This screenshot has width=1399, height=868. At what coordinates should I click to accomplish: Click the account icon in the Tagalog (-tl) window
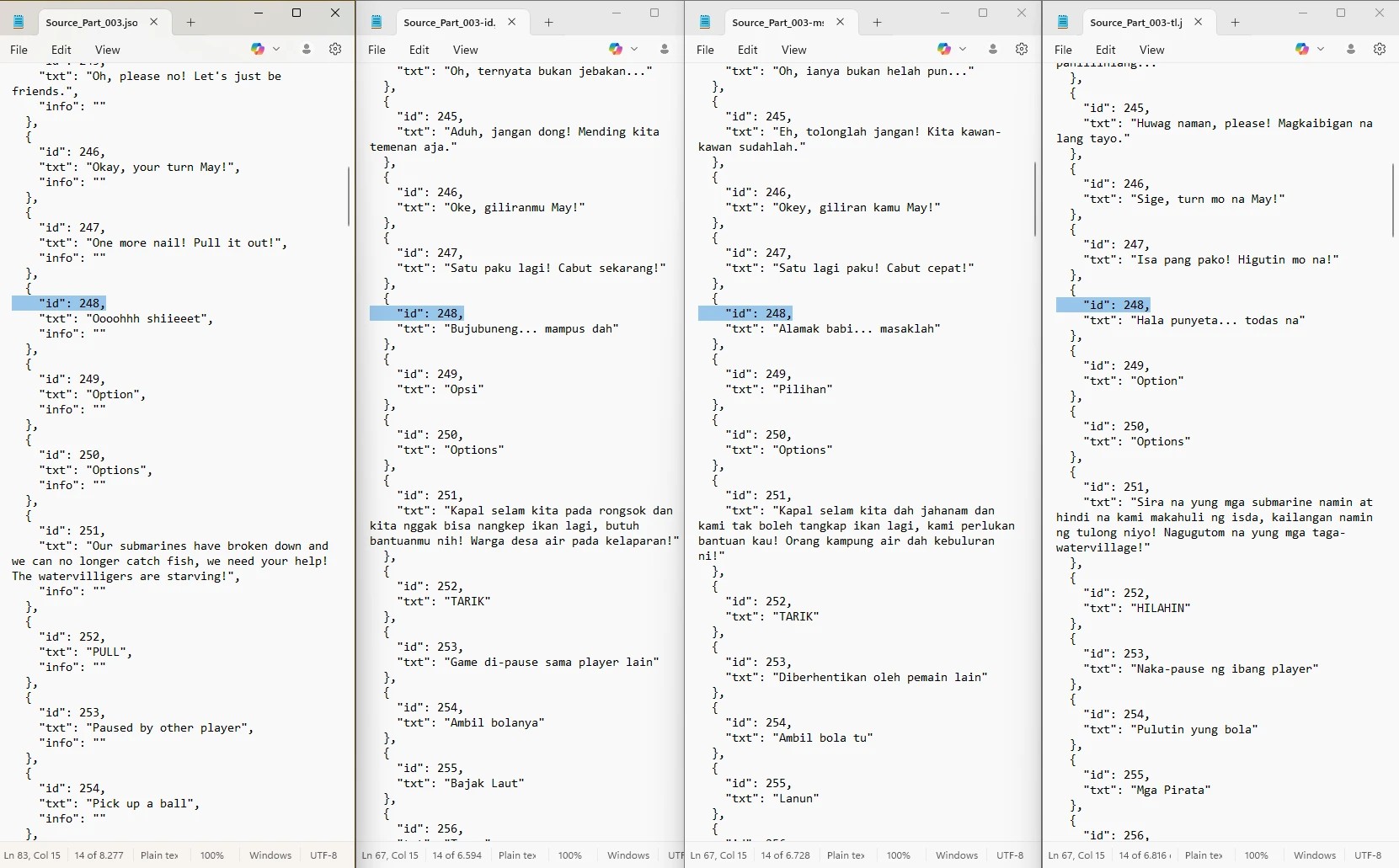point(1351,50)
